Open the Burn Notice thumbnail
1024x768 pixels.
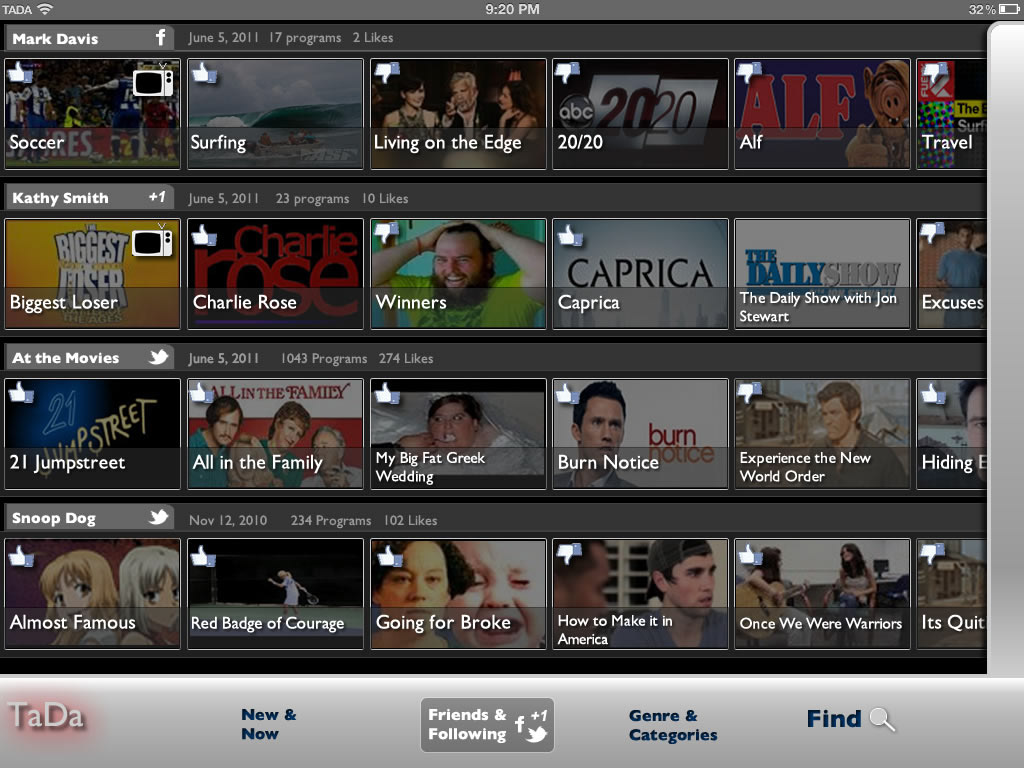click(x=640, y=434)
